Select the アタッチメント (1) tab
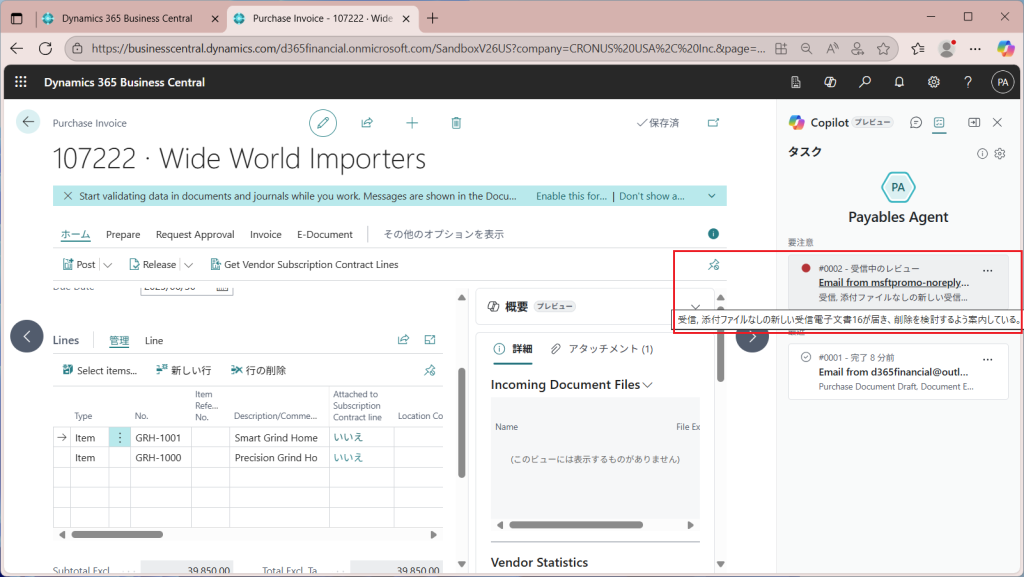Screen dimensions: 1024x577 click(x=602, y=349)
